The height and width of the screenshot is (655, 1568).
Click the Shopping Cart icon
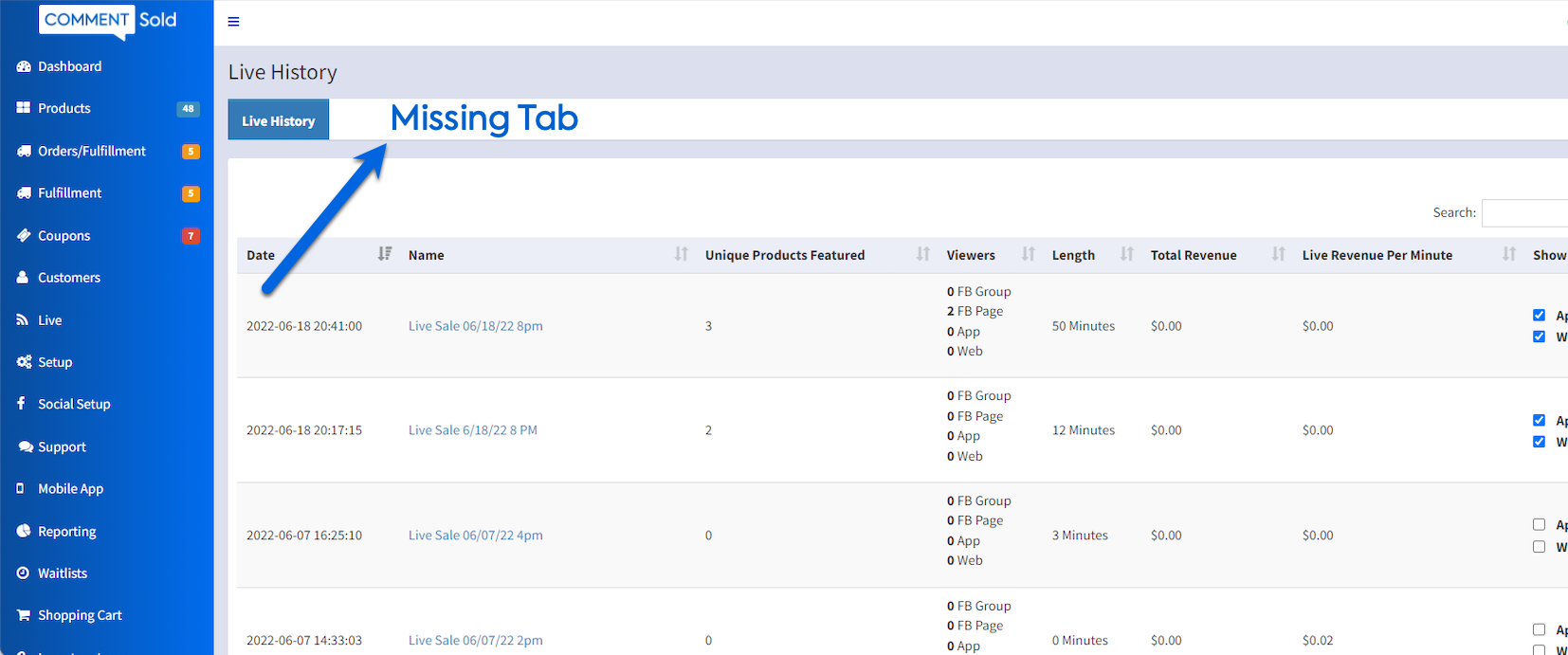(24, 615)
